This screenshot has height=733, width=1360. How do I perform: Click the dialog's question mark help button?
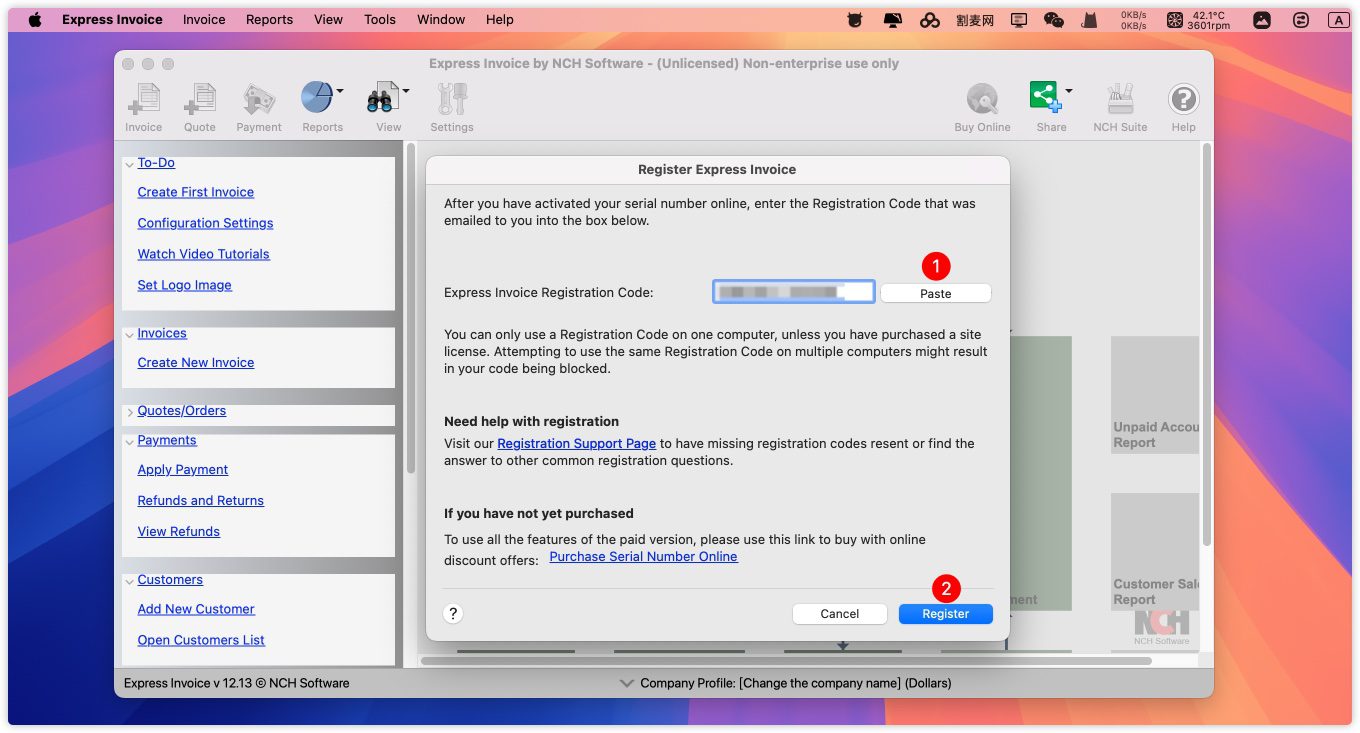click(453, 614)
